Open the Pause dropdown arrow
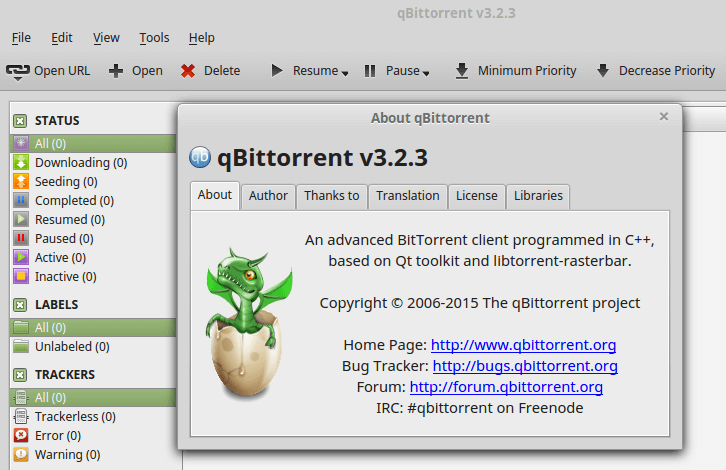The image size is (726, 470). click(x=426, y=73)
